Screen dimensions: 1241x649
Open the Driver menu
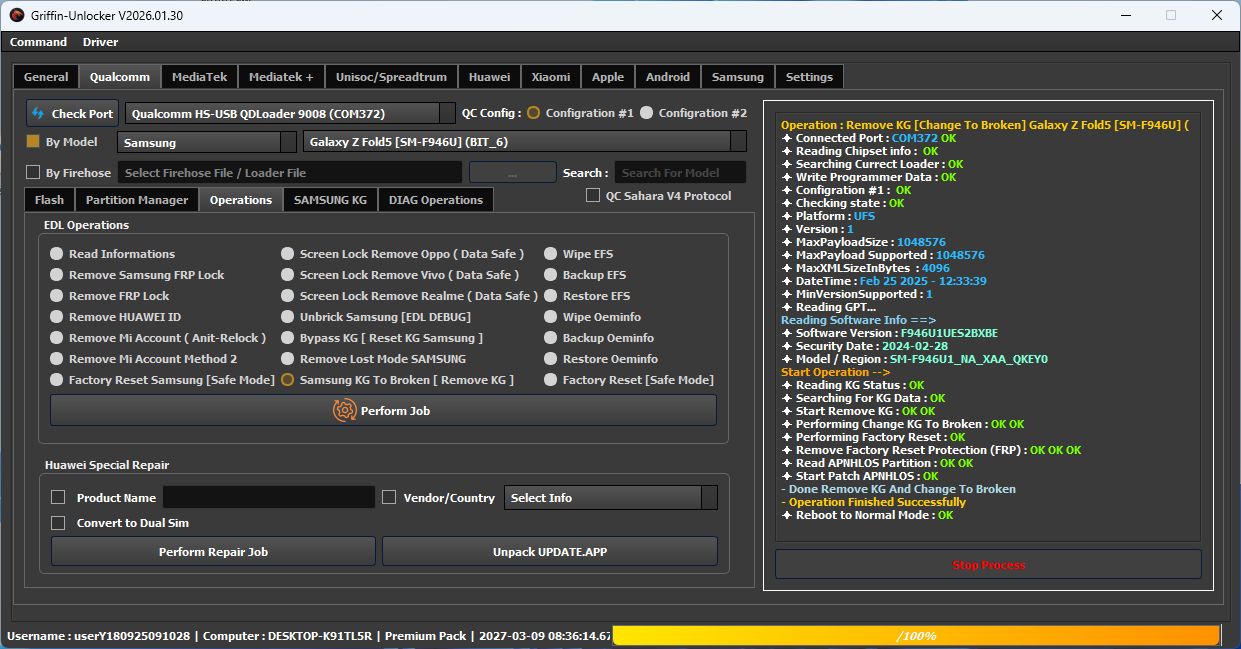coord(100,42)
